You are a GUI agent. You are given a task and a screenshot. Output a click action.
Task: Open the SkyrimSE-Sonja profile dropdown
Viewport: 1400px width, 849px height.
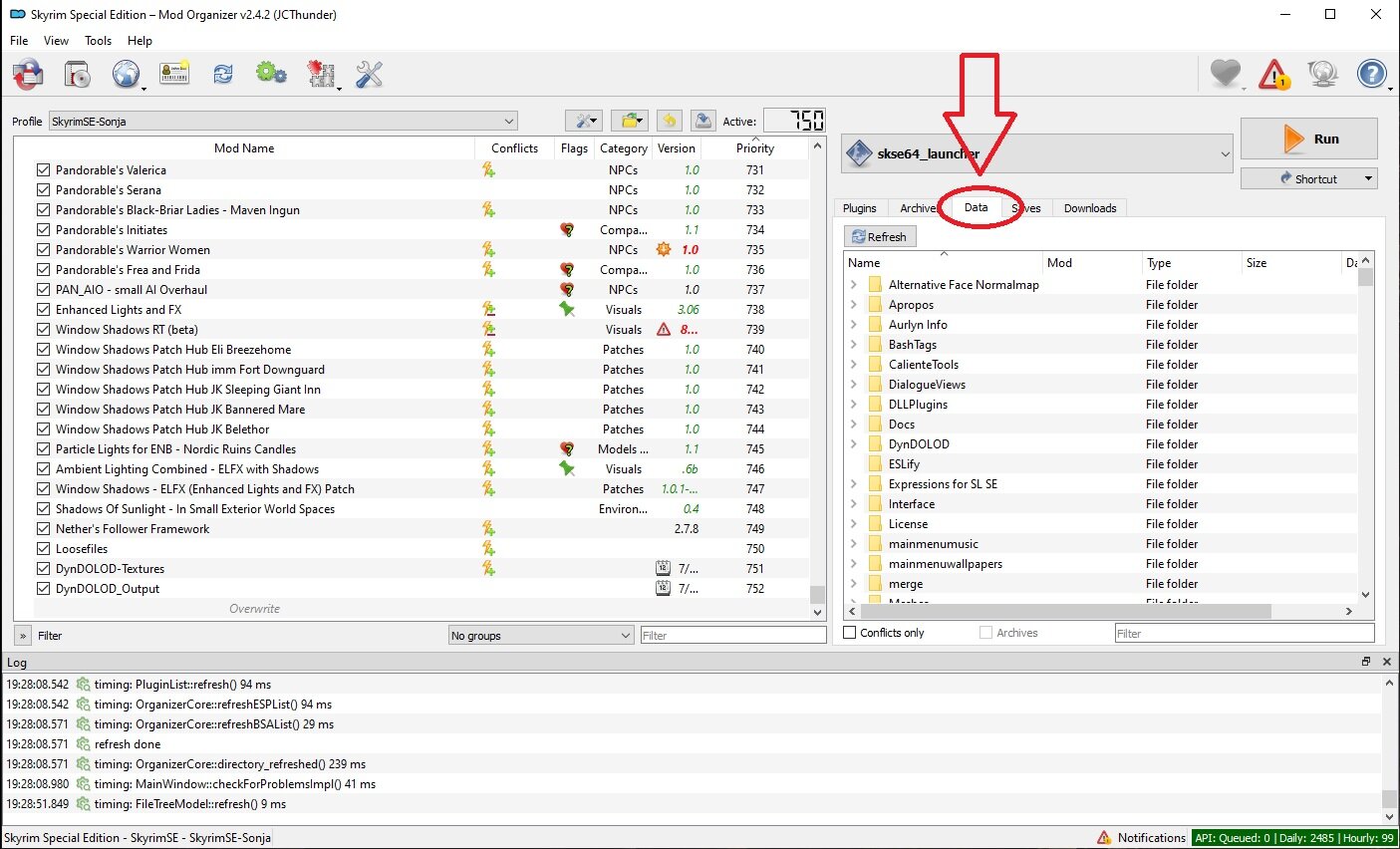click(x=284, y=122)
